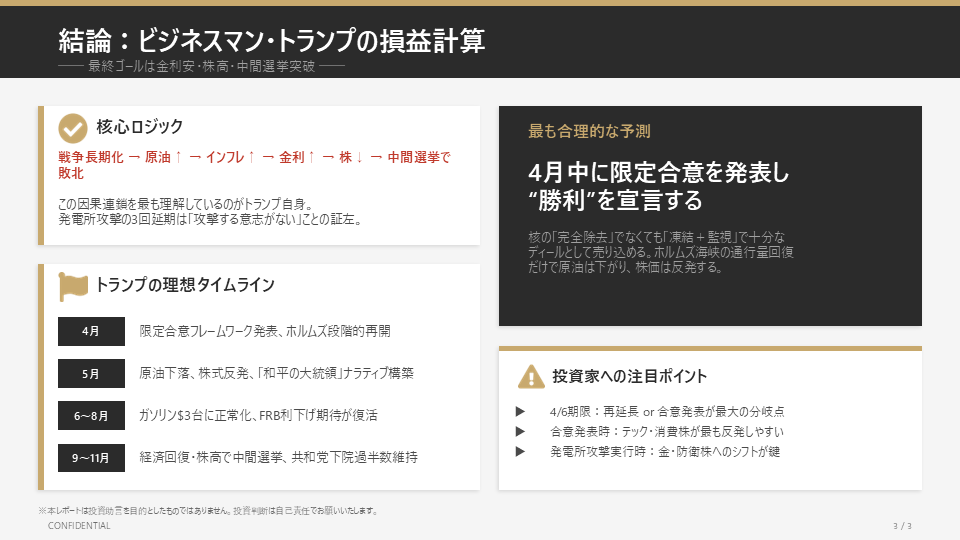Image resolution: width=960 pixels, height=540 pixels.
Task: Click the arrow bullet before 合意発表時
Action: click(520, 431)
